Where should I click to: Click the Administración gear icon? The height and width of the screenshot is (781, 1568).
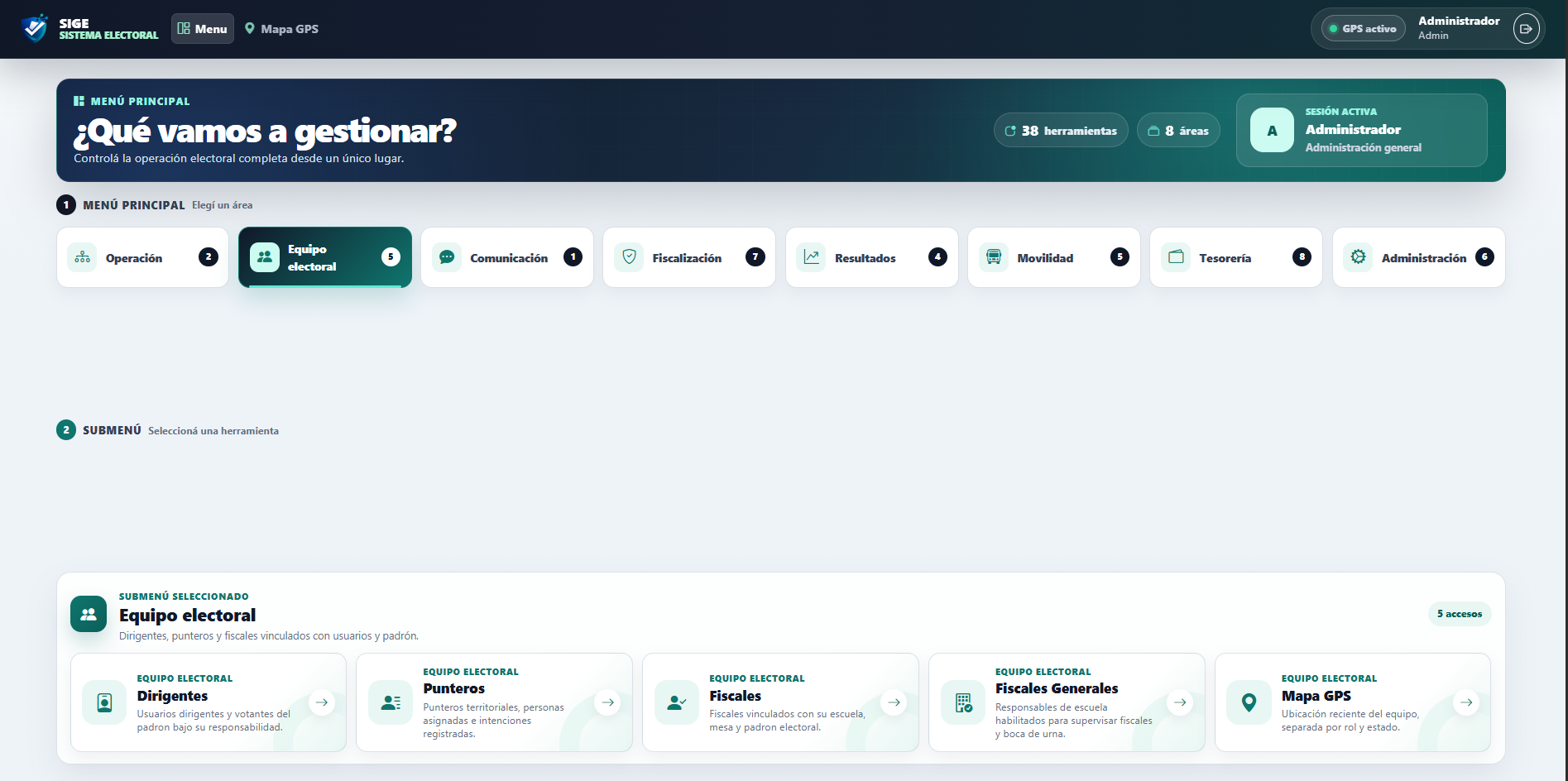[1358, 257]
